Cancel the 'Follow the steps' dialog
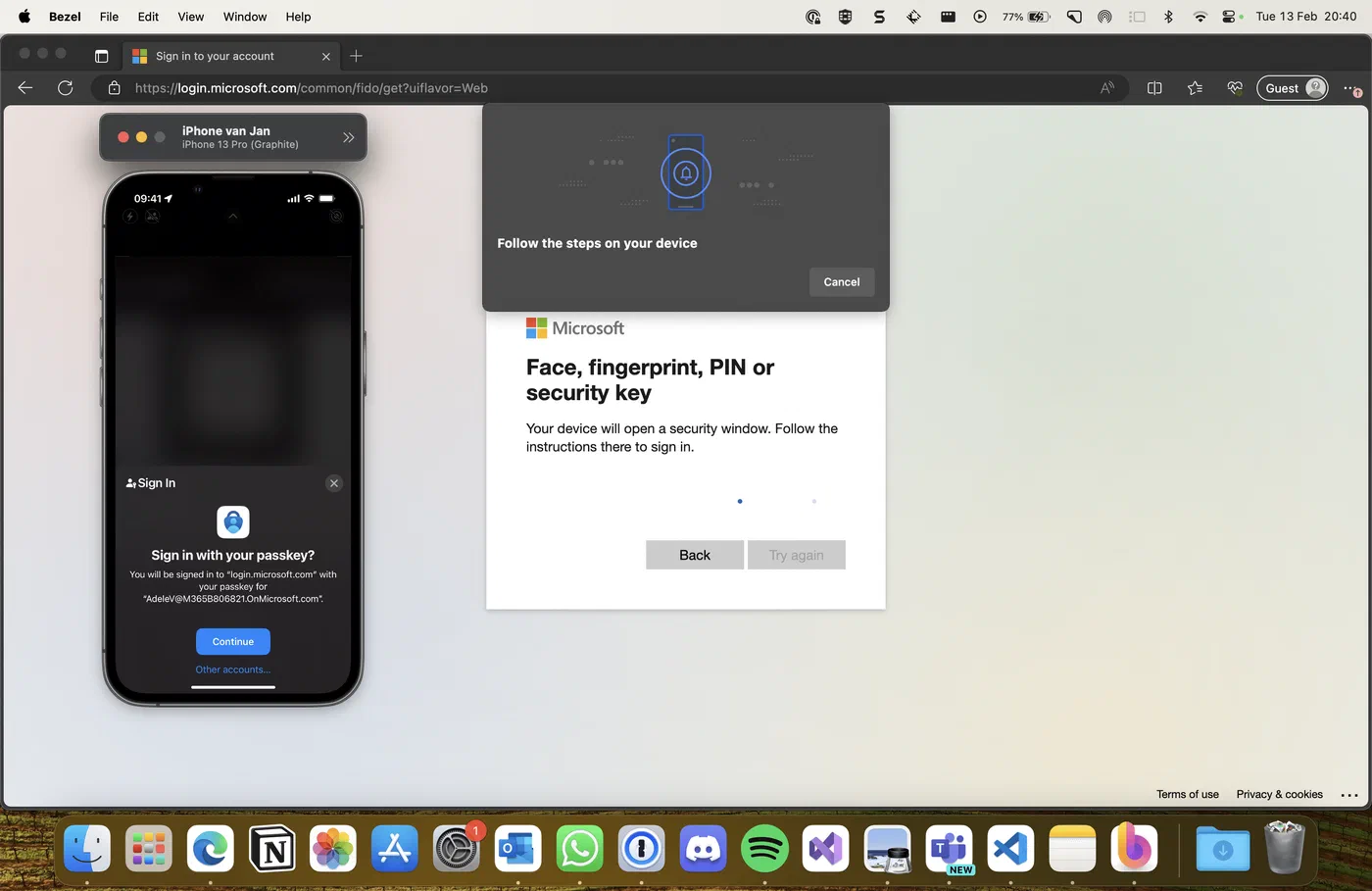 coord(842,282)
